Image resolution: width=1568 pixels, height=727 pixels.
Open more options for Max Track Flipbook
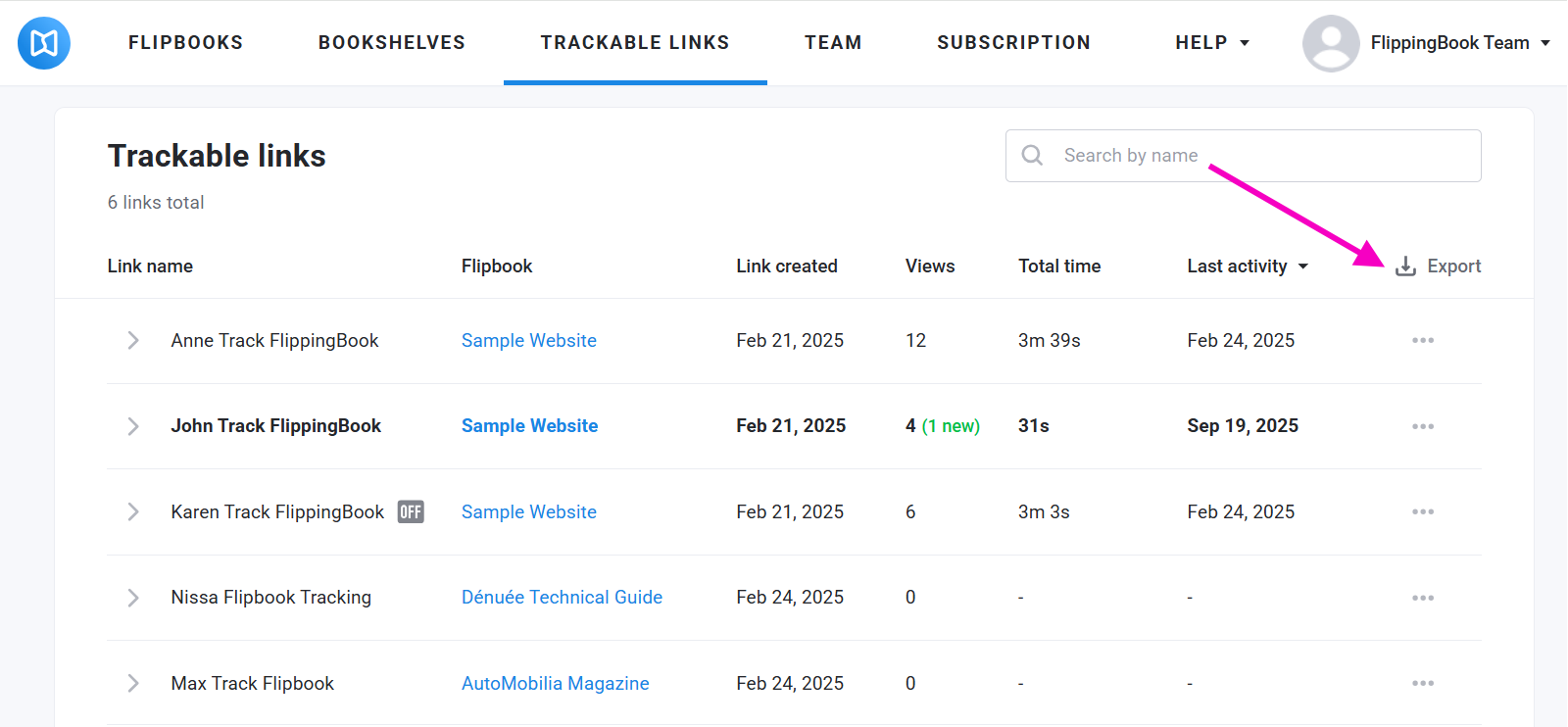tap(1422, 683)
